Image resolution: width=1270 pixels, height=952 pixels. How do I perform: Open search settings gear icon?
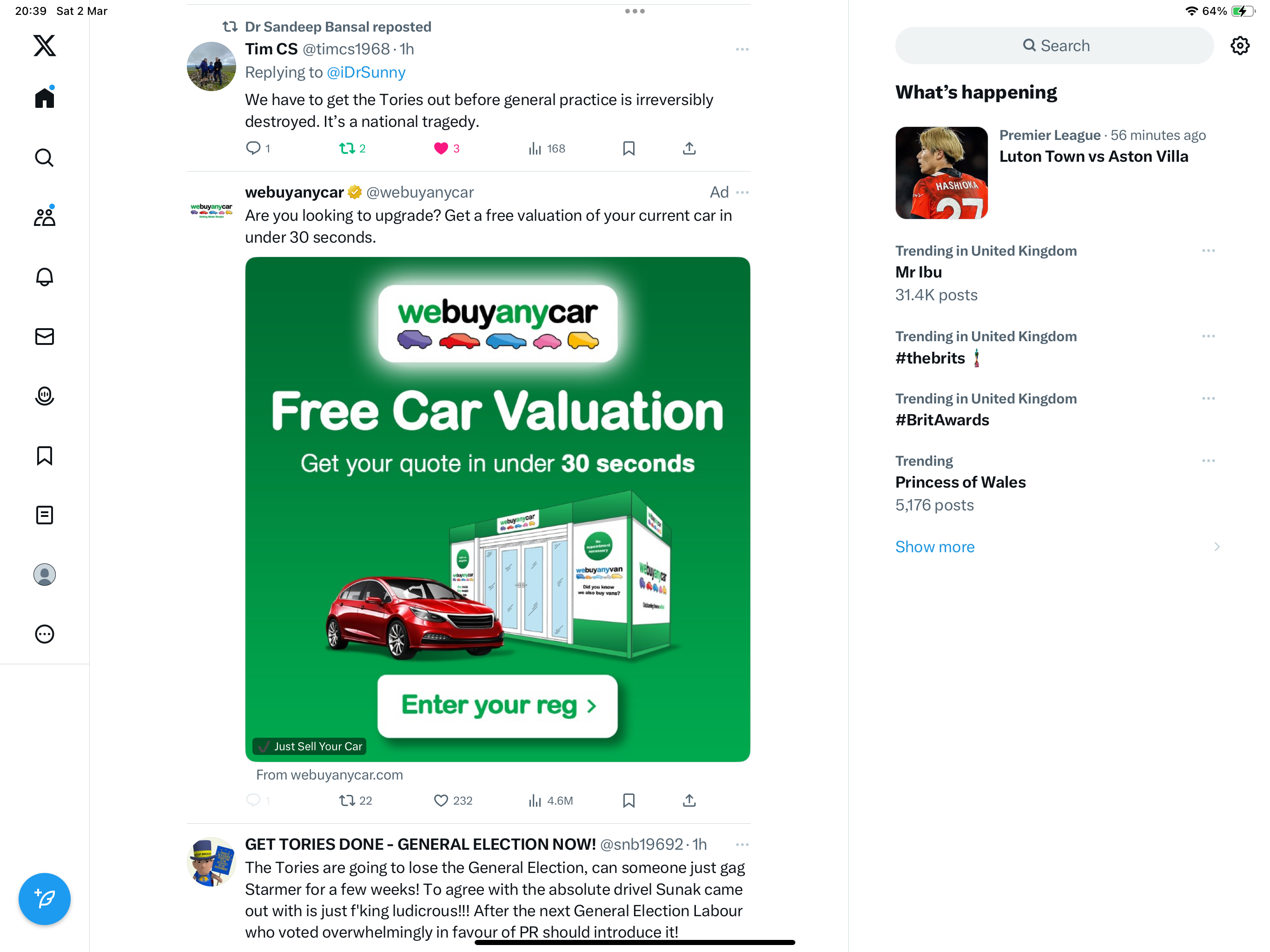tap(1240, 46)
